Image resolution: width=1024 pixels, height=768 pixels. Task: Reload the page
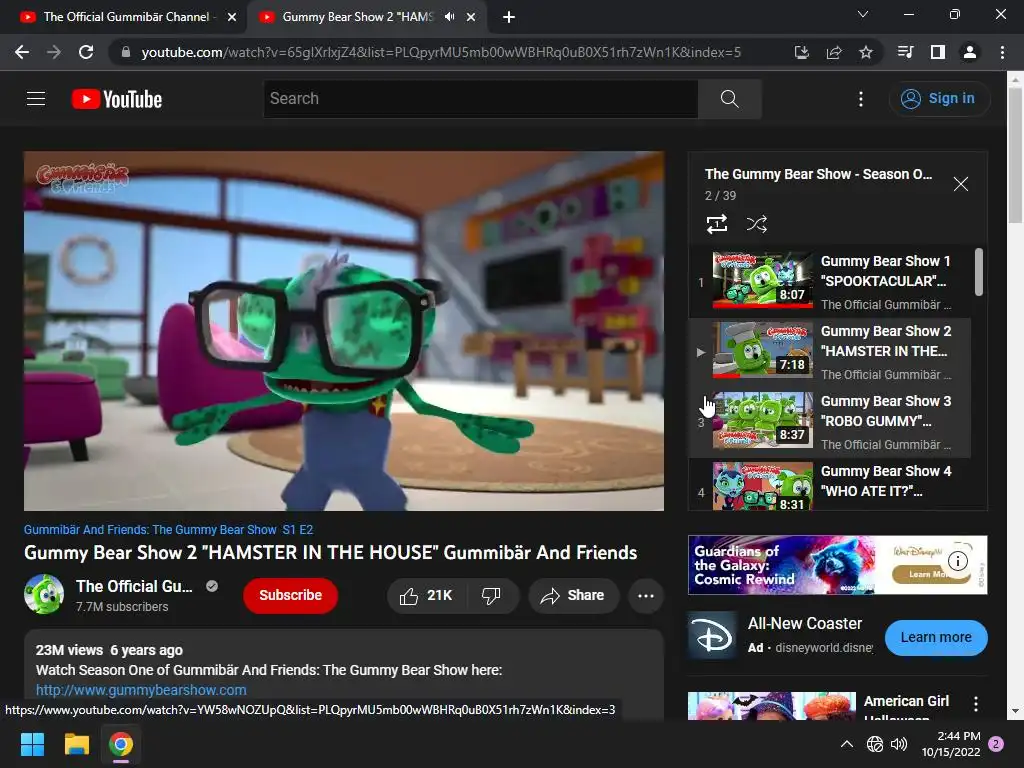(86, 52)
